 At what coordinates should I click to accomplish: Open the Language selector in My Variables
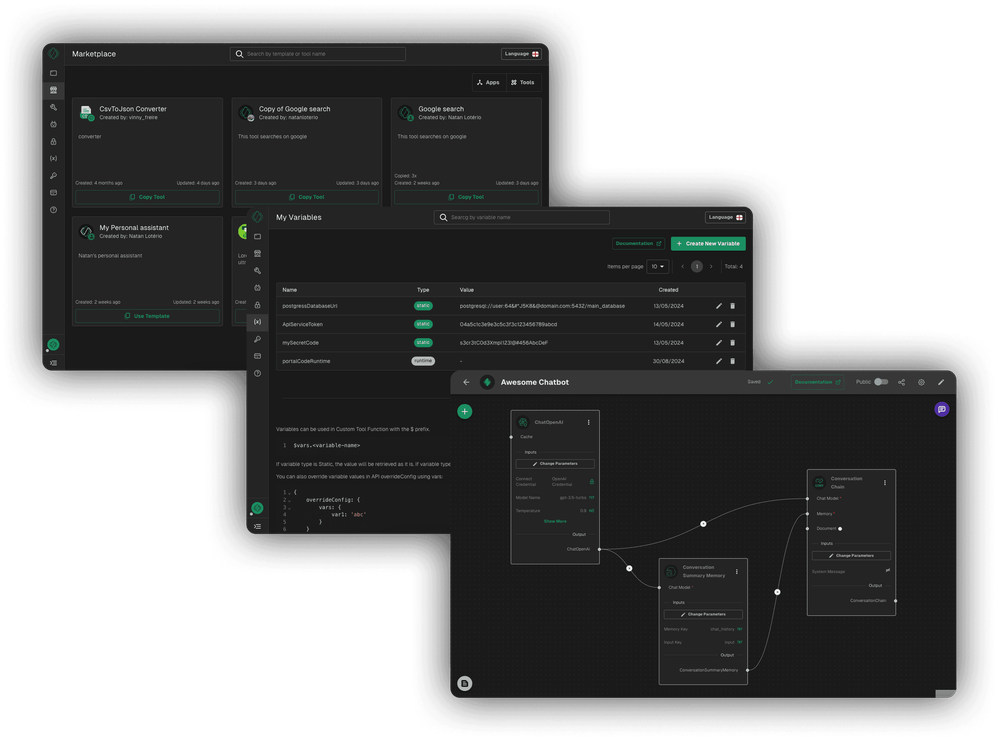724,217
